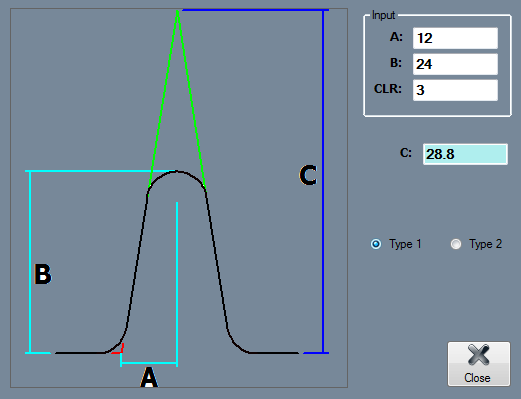Screen dimensions: 521x399
Task: Click the bold letter A under the diagram
Action: click(149, 377)
